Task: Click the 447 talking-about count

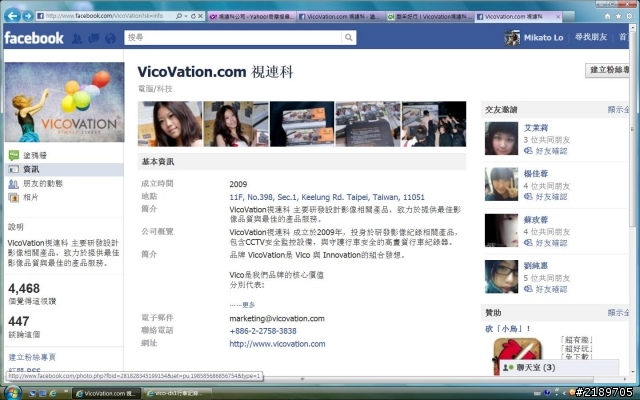Action: point(18,321)
